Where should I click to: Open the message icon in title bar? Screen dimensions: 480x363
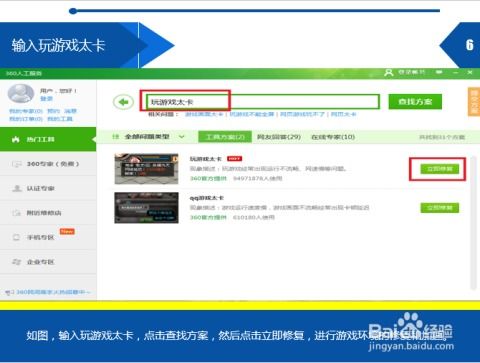pyautogui.click(x=439, y=72)
